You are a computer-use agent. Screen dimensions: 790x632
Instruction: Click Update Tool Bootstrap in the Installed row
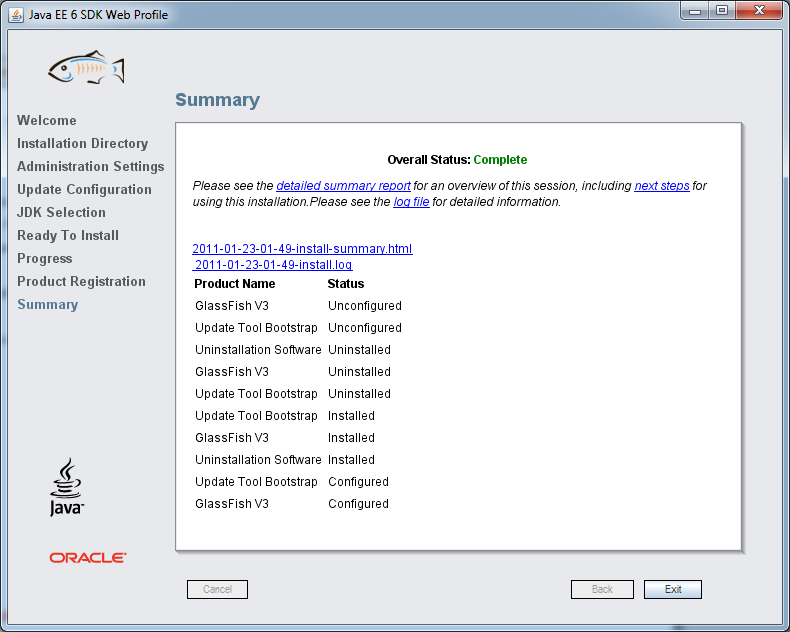click(x=256, y=416)
